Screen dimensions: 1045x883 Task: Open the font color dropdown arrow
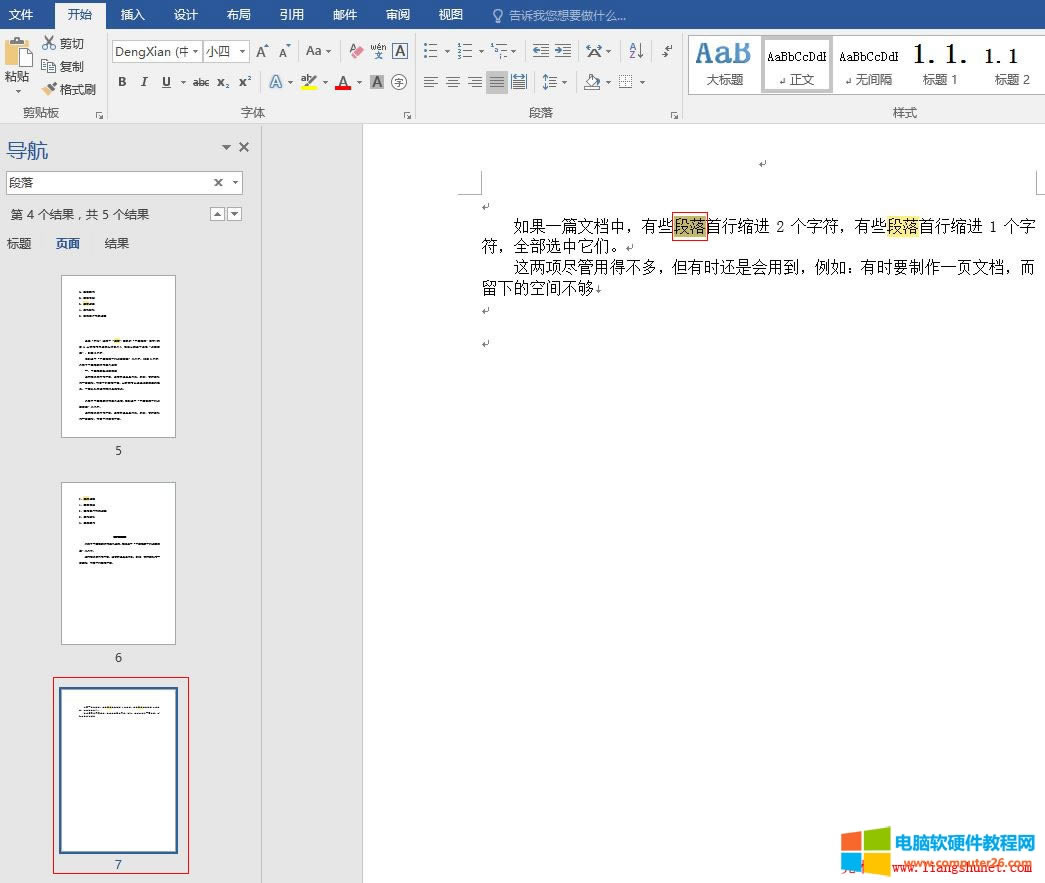click(x=359, y=82)
